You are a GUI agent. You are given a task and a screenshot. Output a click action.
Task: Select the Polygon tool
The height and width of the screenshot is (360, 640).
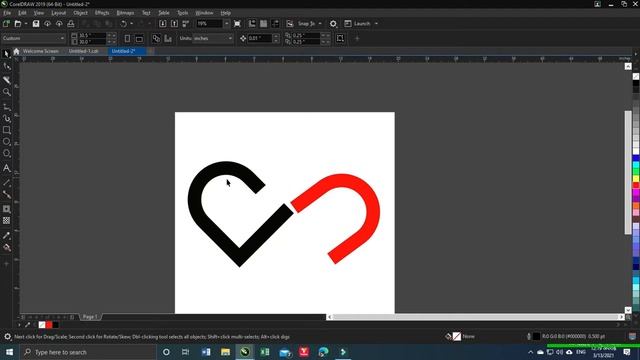7,154
